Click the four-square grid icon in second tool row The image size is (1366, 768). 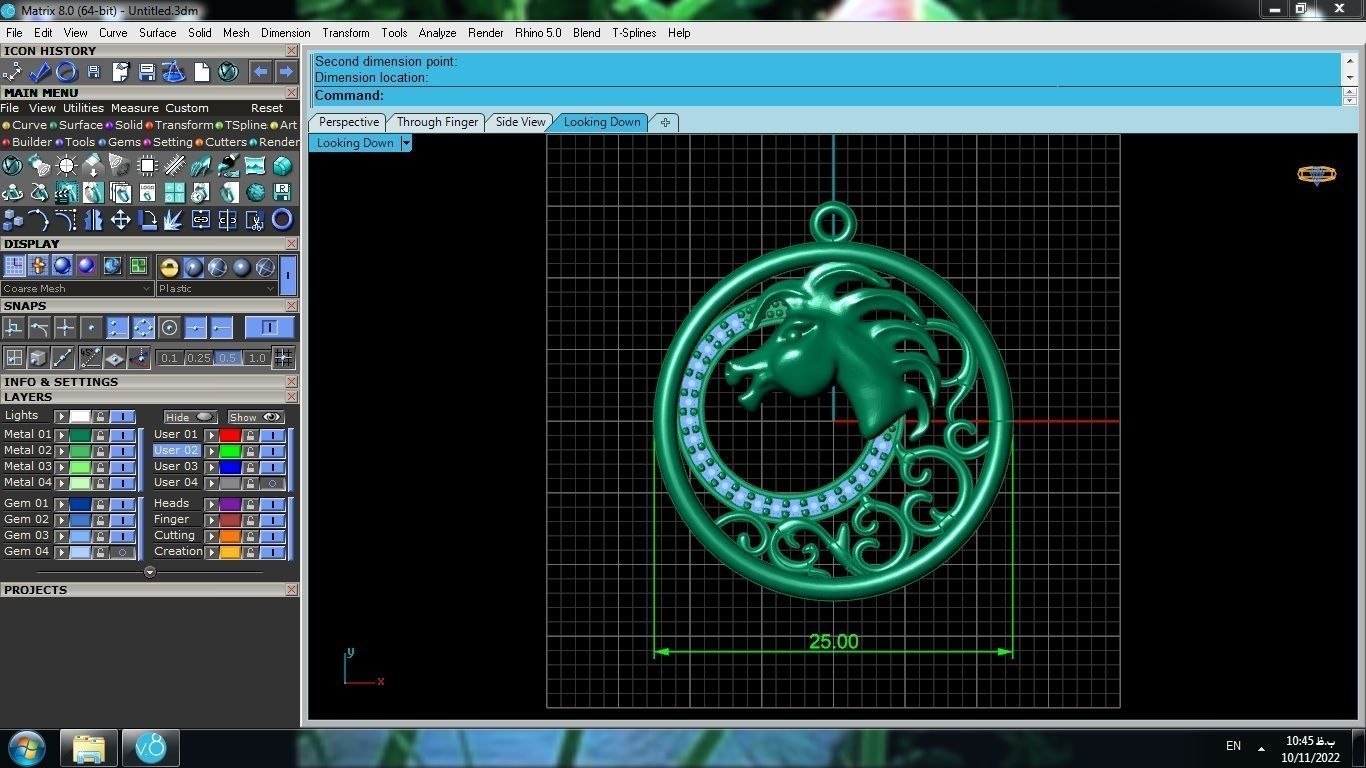coord(174,192)
